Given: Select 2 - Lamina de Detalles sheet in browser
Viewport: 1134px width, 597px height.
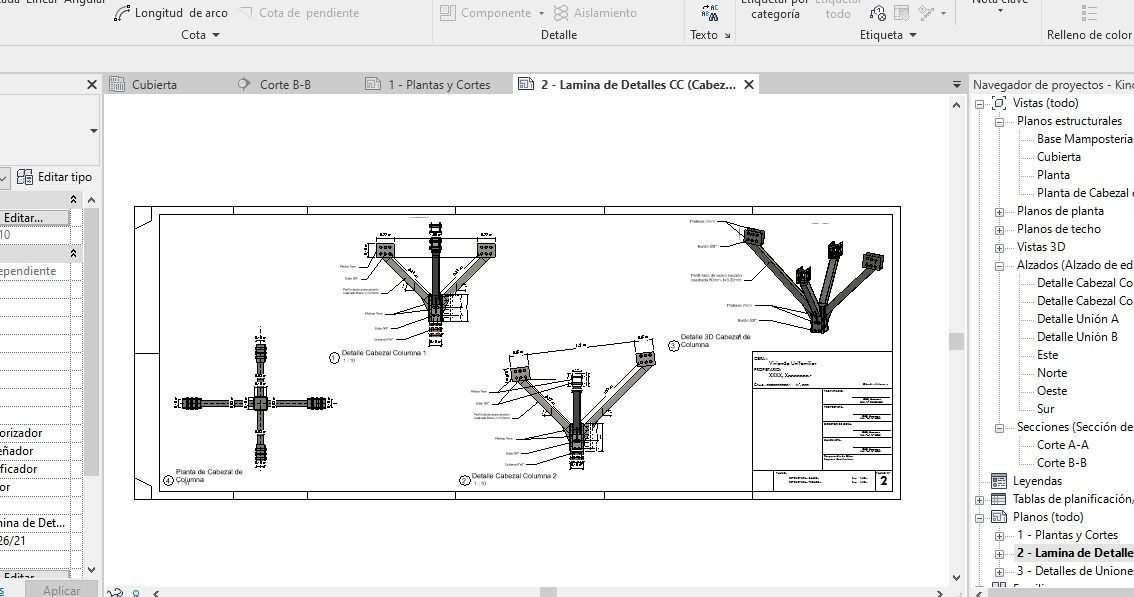Looking at the screenshot, I should coord(1074,553).
